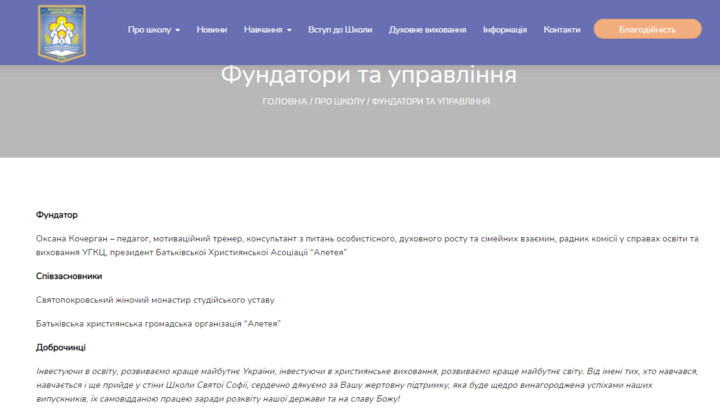Click the ПРО ШКОЛУ breadcrumb link
The image size is (720, 411).
tap(338, 102)
